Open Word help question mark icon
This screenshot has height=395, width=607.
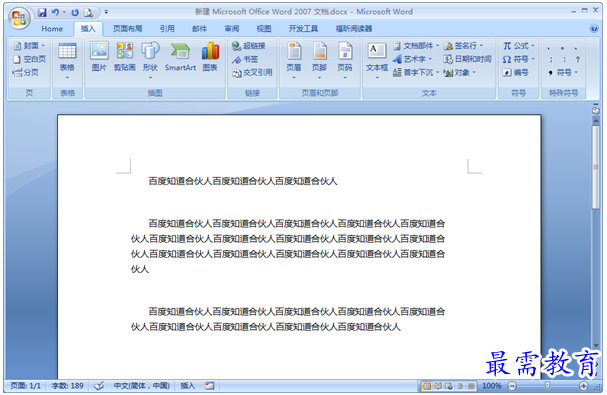(593, 29)
